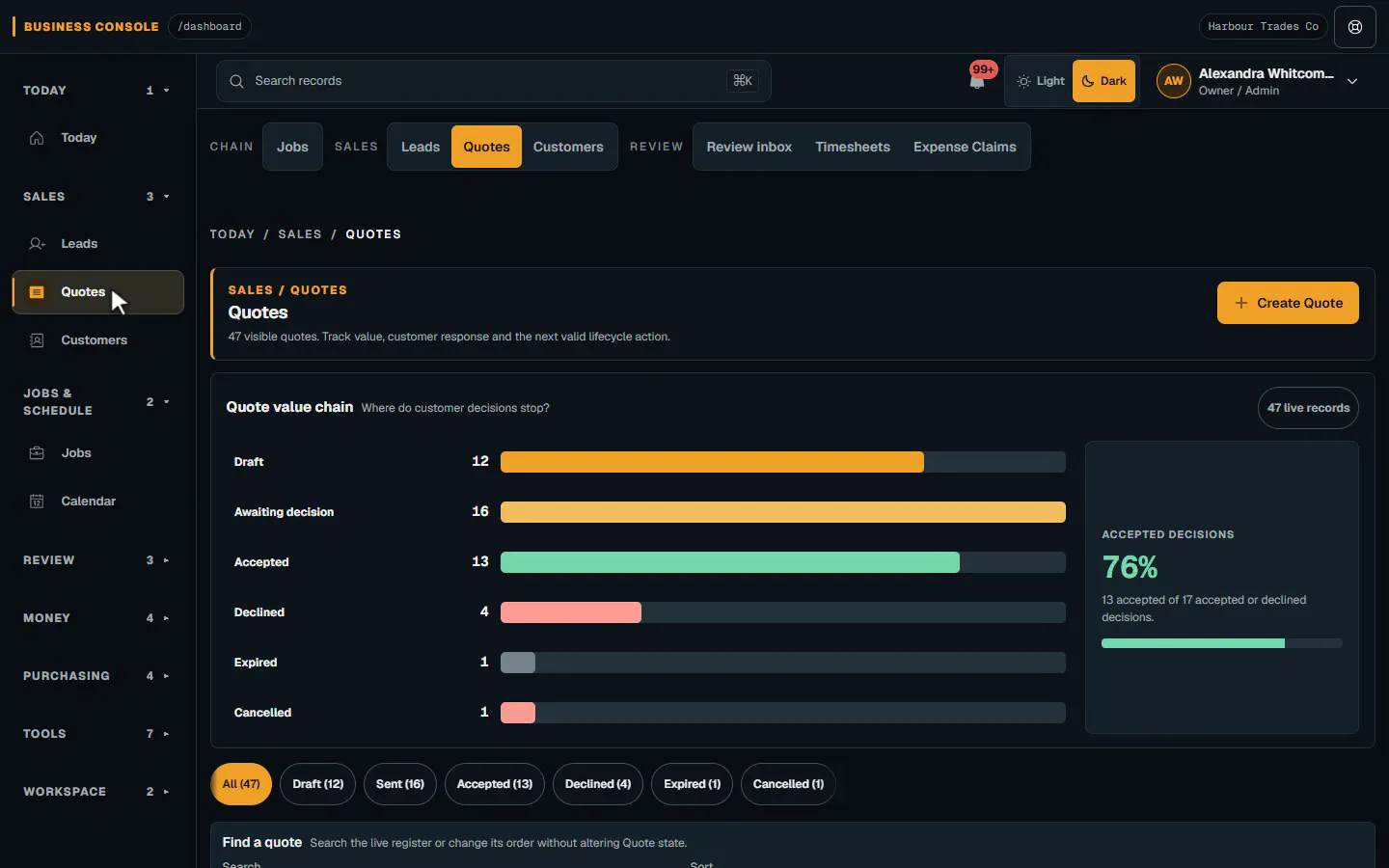The height and width of the screenshot is (868, 1389).
Task: Filter quotes by Accepted (13)
Action: (x=495, y=784)
